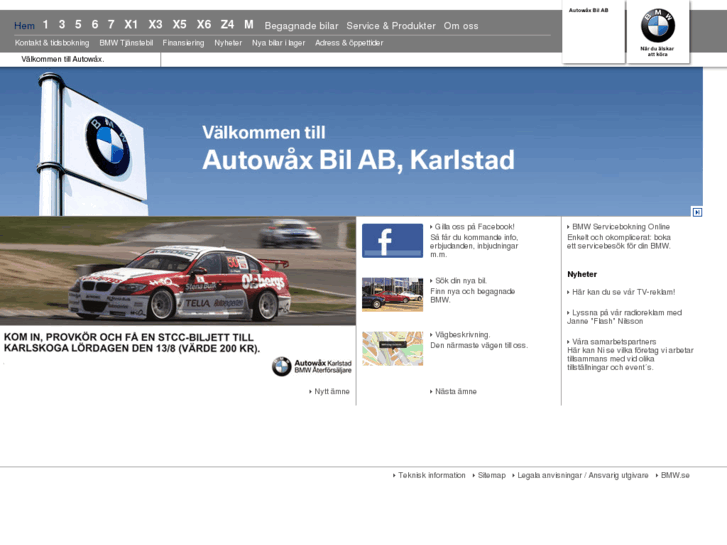Select the M model menu
Screen dimensions: 727x545
point(249,25)
